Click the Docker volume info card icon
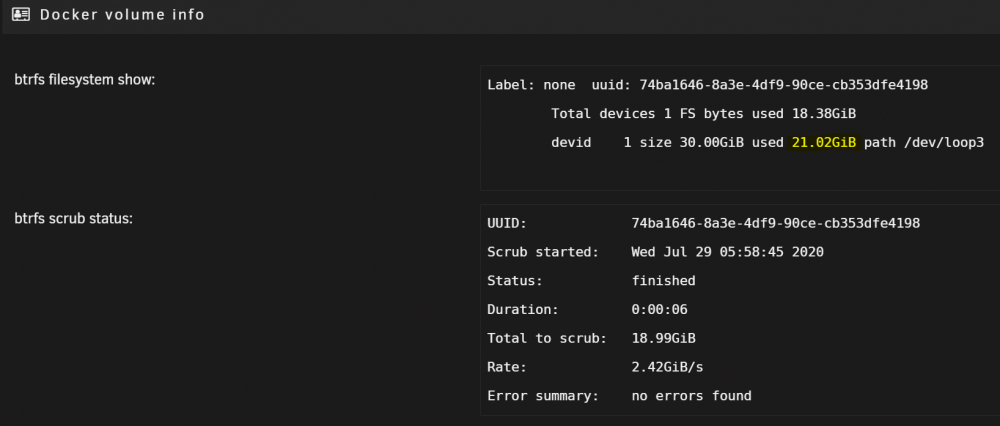1000x426 pixels. tap(21, 14)
